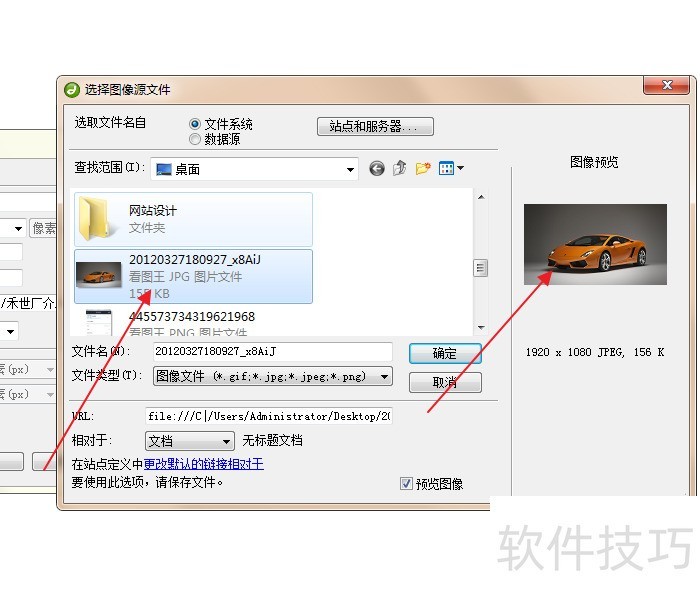The image size is (700, 600).
Task: Go back using the round back arrow icon
Action: (x=377, y=169)
